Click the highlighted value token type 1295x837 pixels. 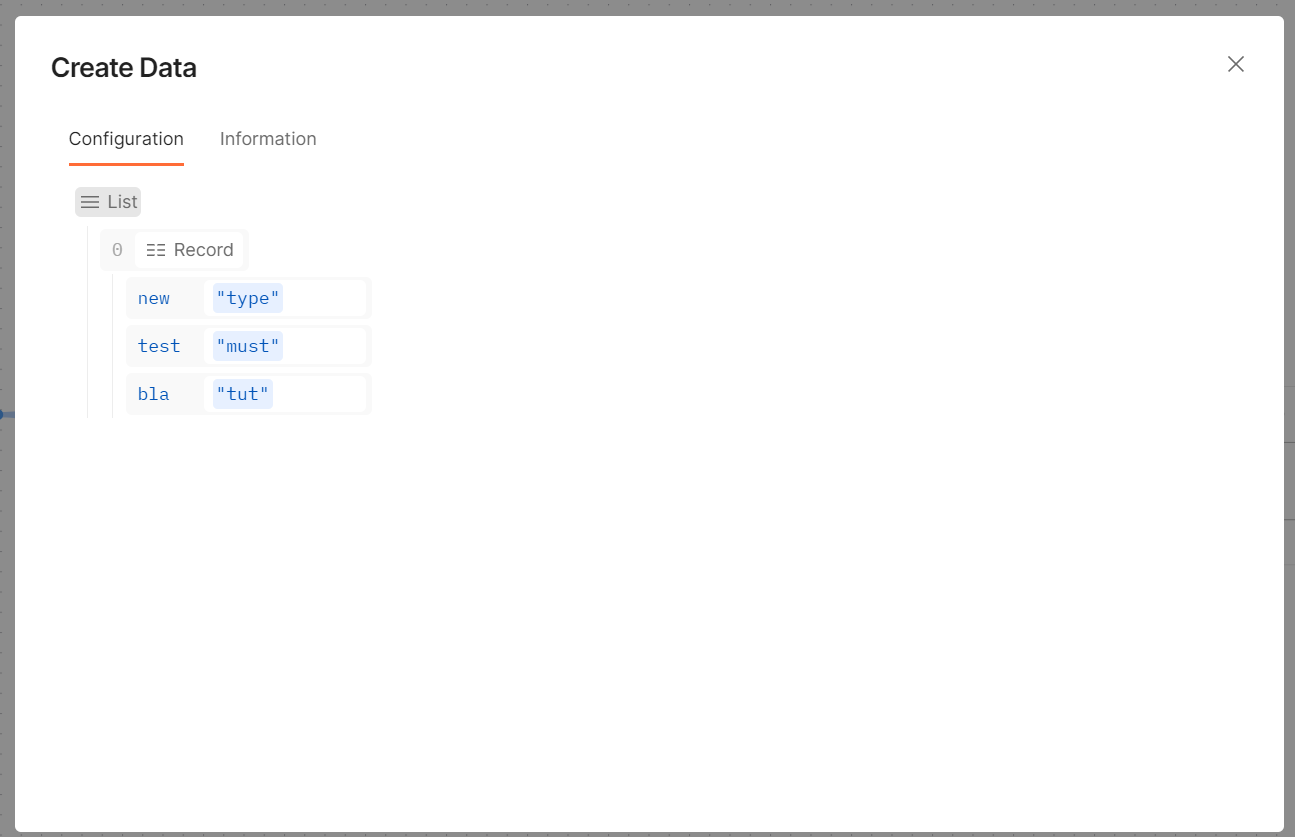point(246,297)
